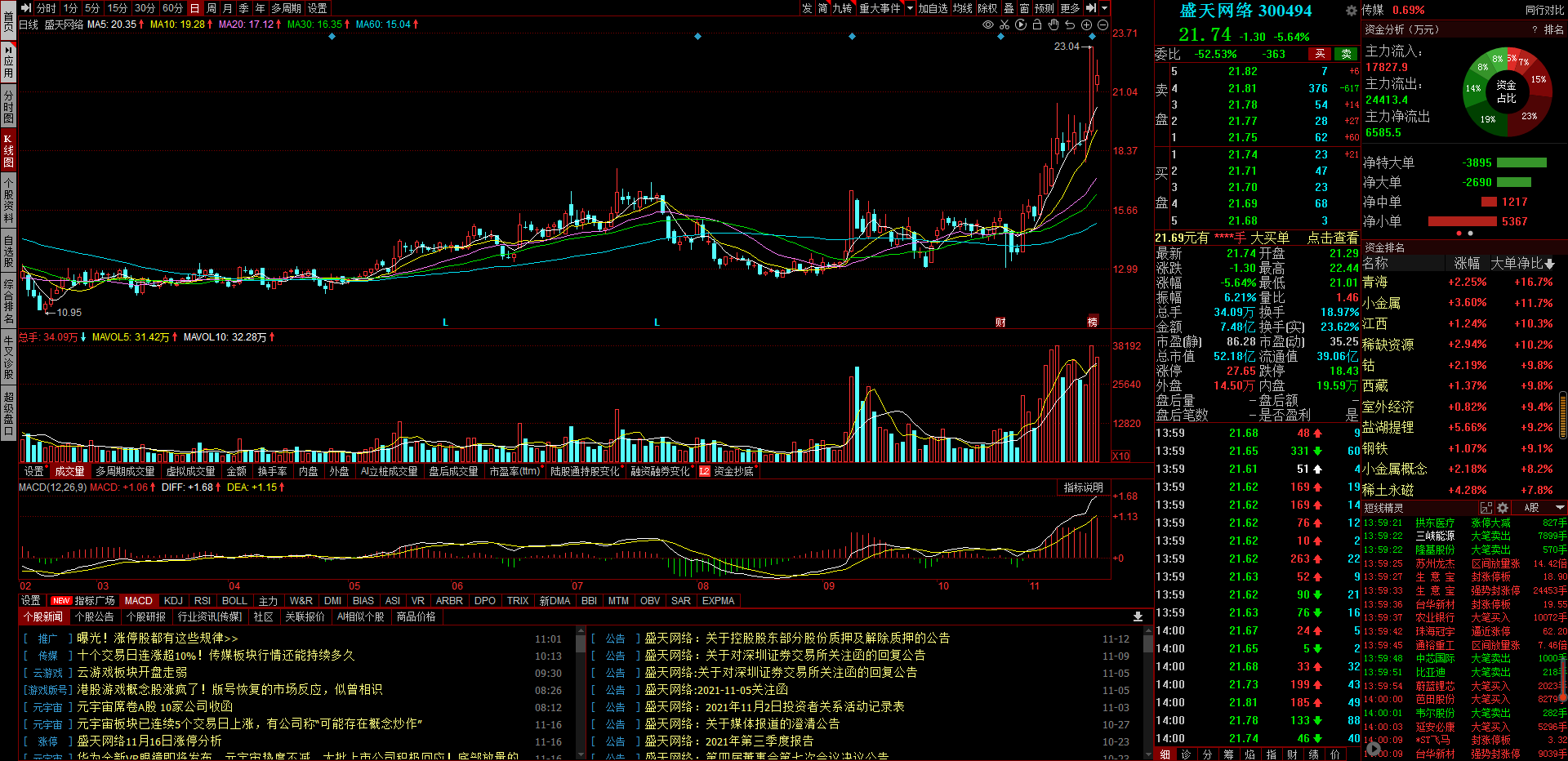The width and height of the screenshot is (1568, 761).
Task: Open the 个股研报 tab
Action: point(146,616)
